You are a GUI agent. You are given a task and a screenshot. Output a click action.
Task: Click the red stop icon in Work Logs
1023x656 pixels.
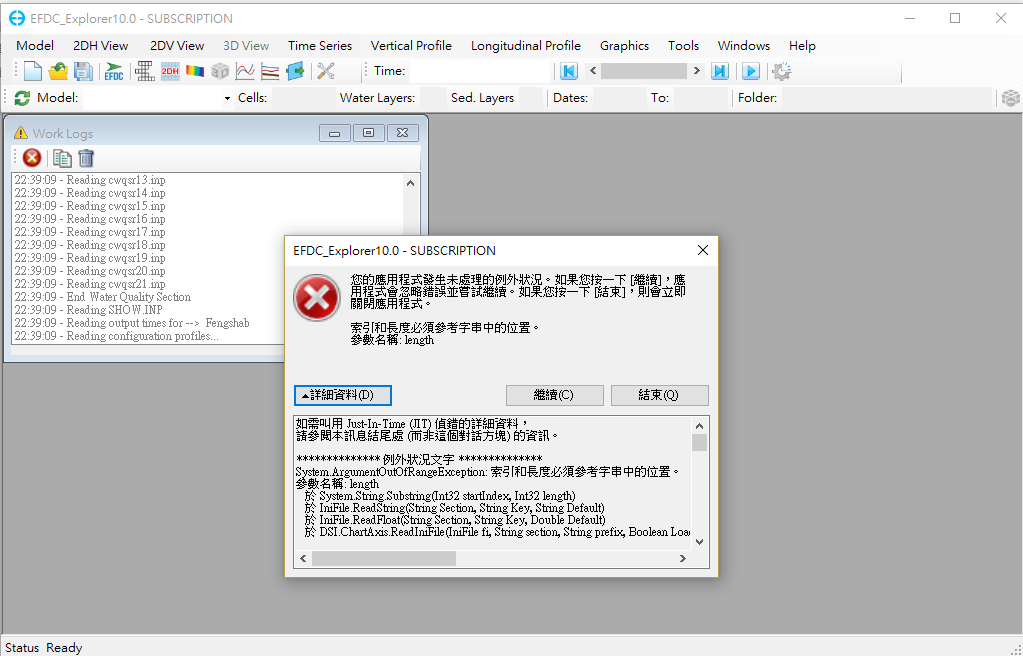[x=31, y=158]
